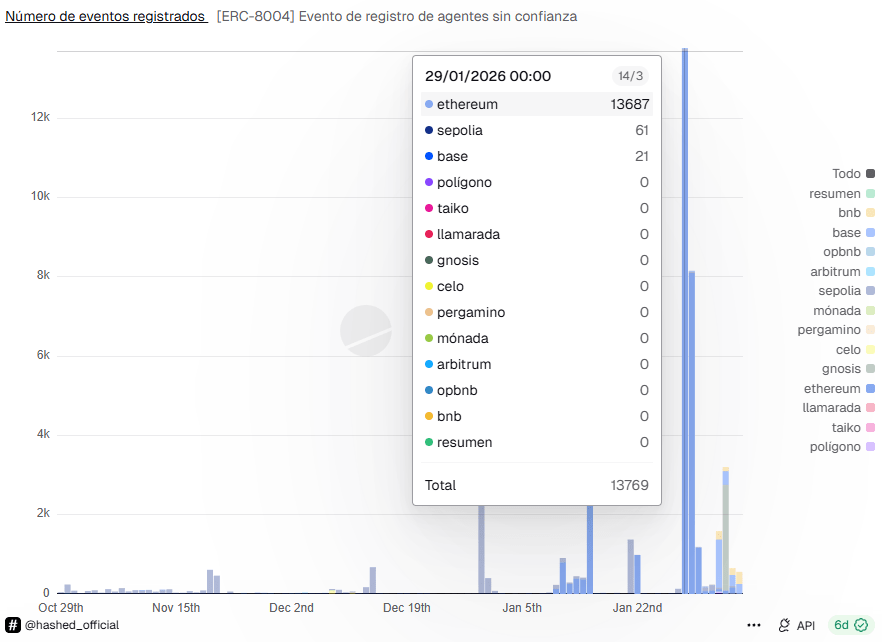
Task: Click the green verified checkmark badge
Action: click(860, 625)
